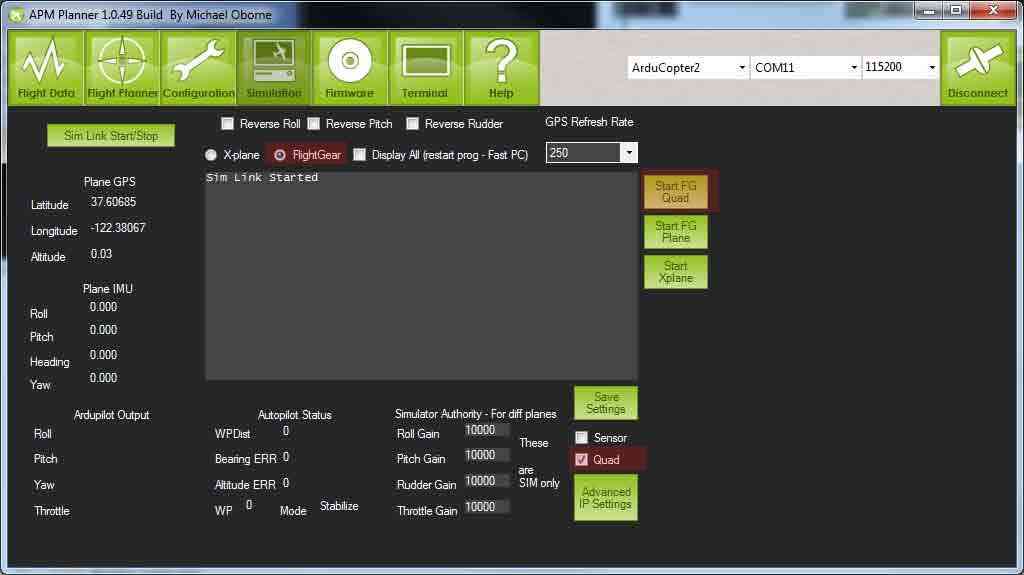Enable the Reverse Roll checkbox
The image size is (1024, 575).
point(227,124)
